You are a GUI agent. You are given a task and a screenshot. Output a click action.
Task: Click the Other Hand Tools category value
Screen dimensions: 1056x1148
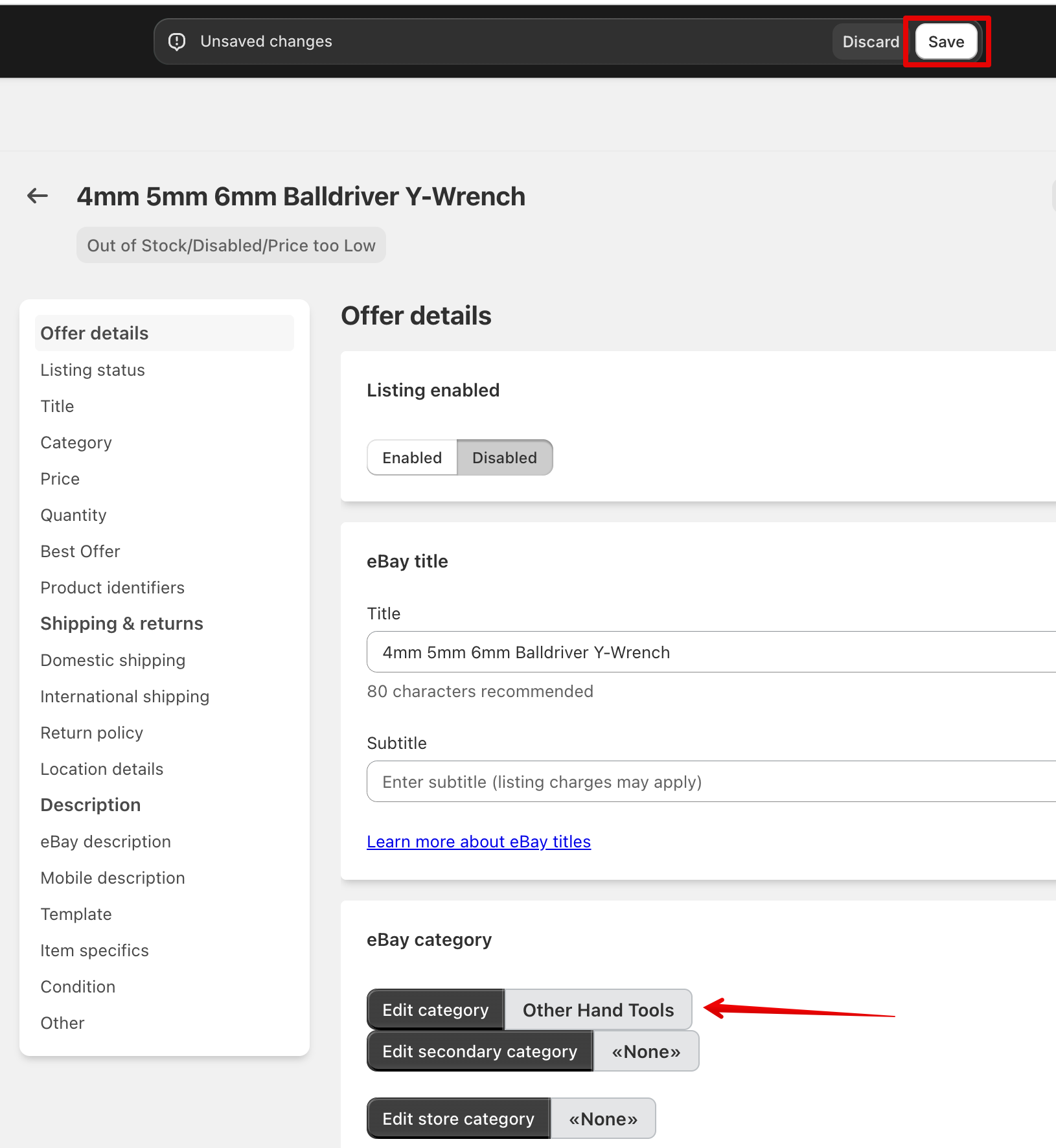(598, 1009)
